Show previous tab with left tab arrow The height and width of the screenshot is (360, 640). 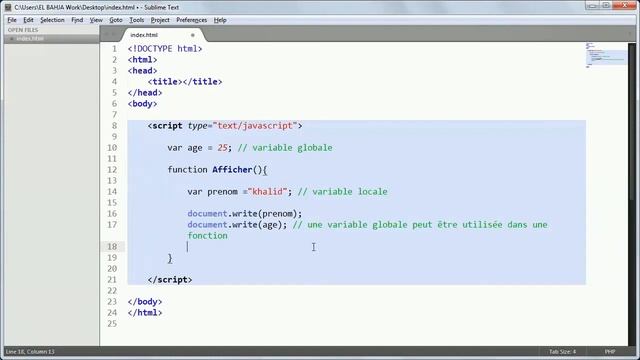coord(107,35)
